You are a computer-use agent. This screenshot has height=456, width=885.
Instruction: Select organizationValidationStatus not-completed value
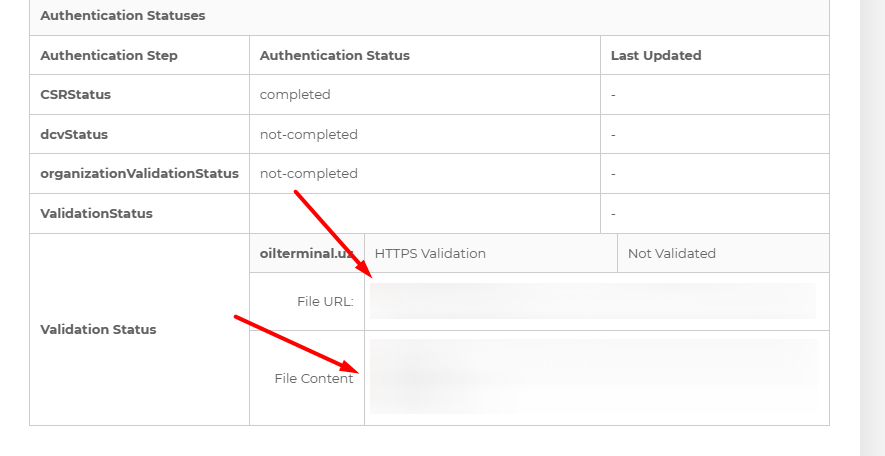(309, 173)
